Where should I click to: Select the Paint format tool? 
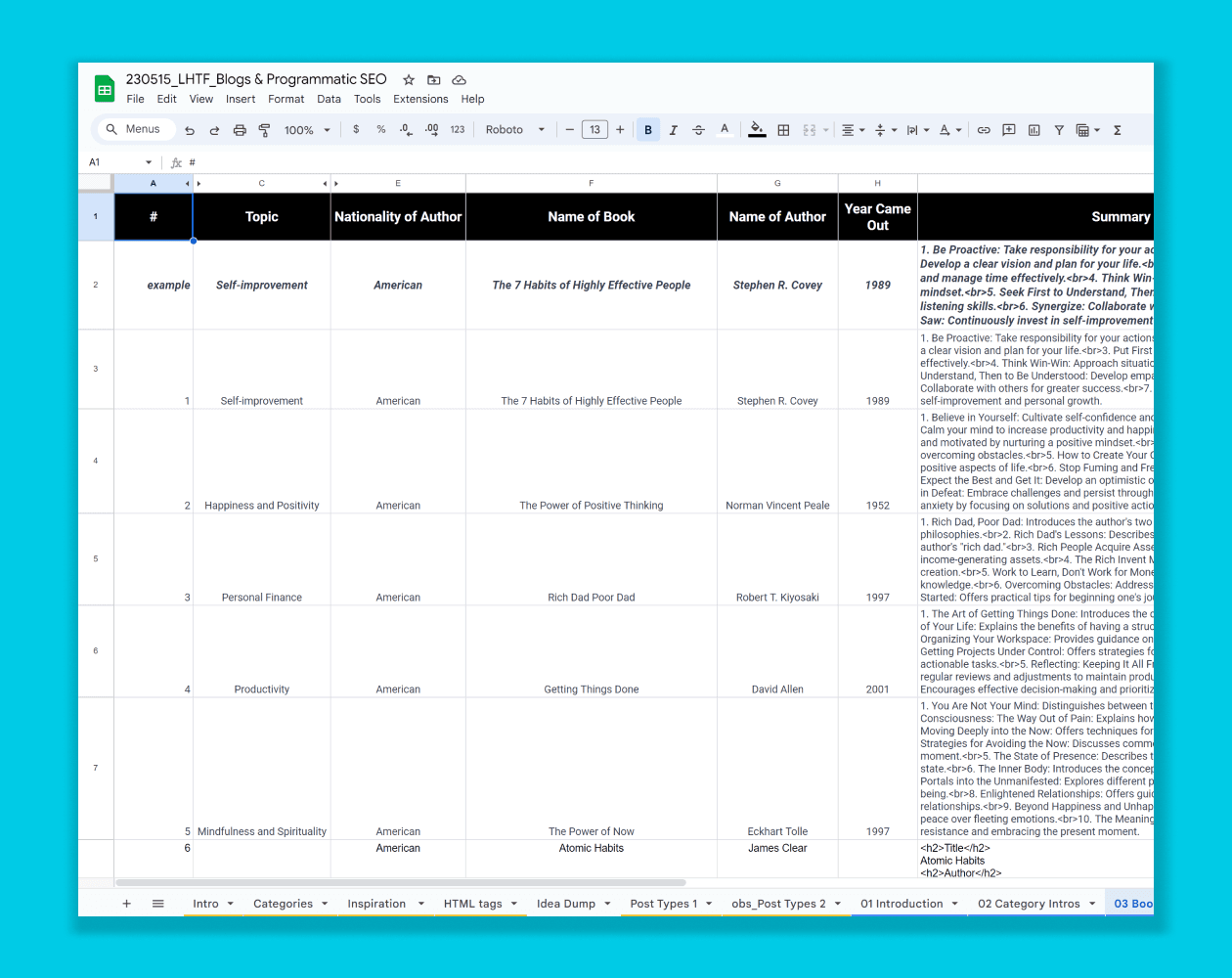tap(264, 130)
